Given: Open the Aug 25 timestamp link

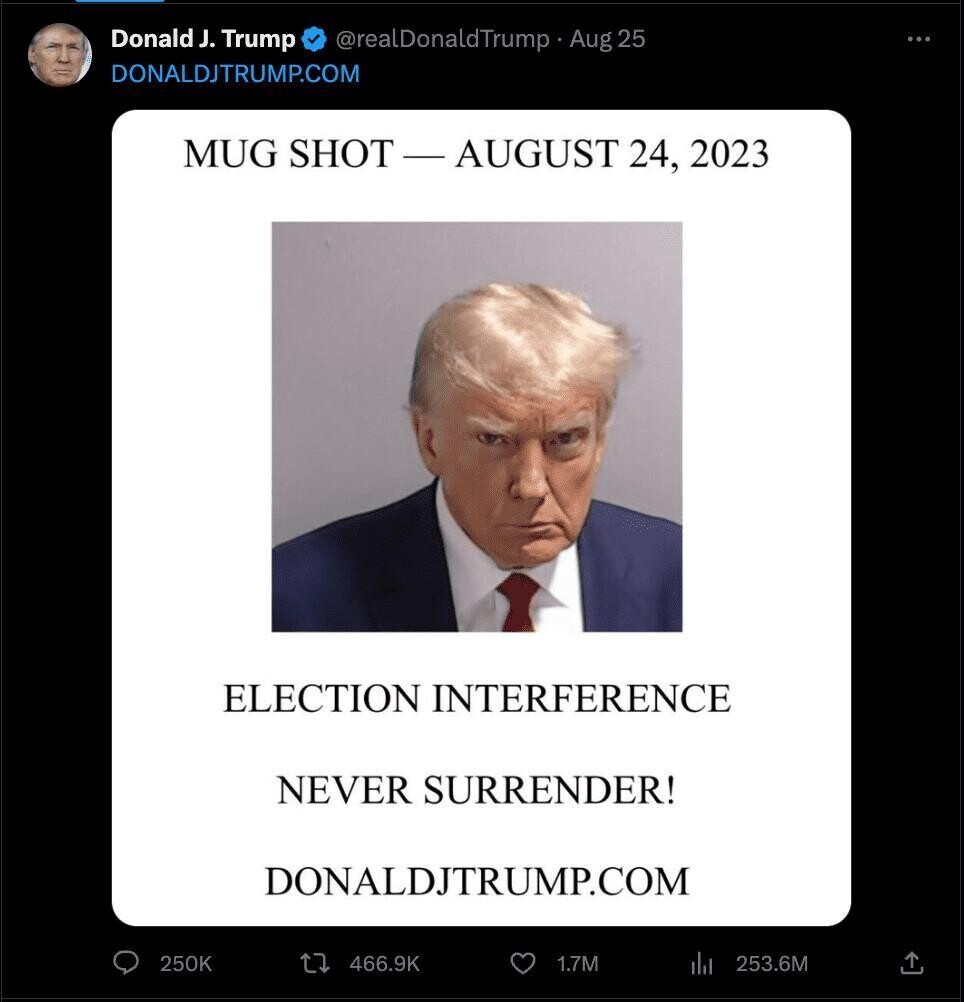Looking at the screenshot, I should [607, 39].
